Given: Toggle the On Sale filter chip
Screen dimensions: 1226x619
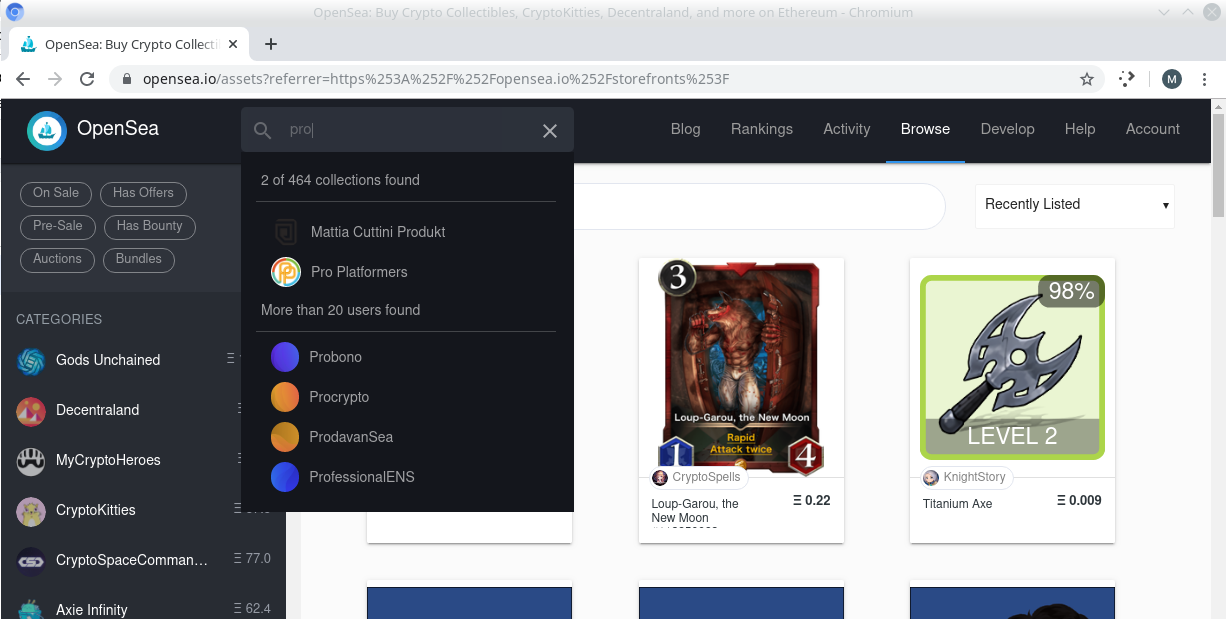Looking at the screenshot, I should point(56,193).
